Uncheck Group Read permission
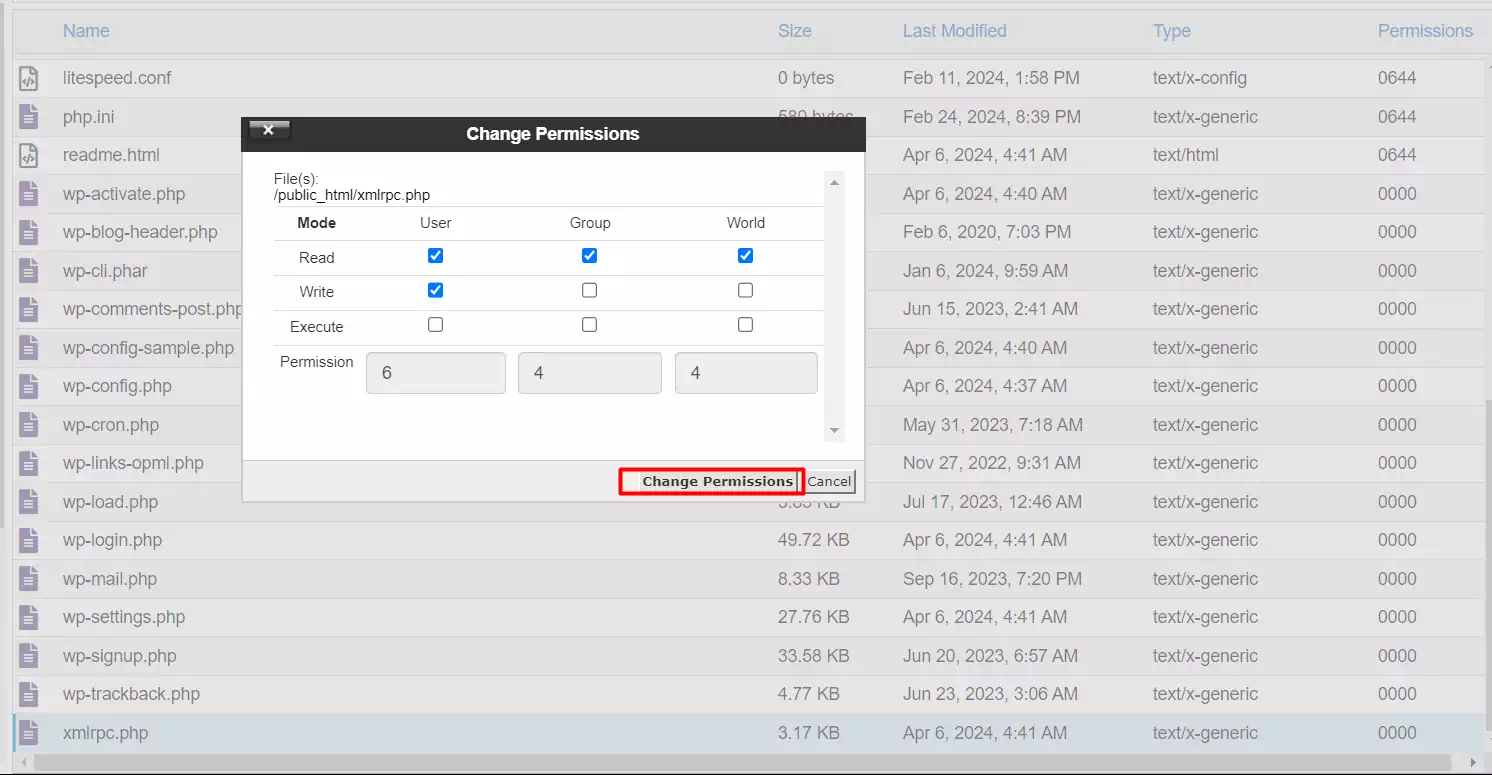This screenshot has height=775, width=1492. [x=589, y=256]
